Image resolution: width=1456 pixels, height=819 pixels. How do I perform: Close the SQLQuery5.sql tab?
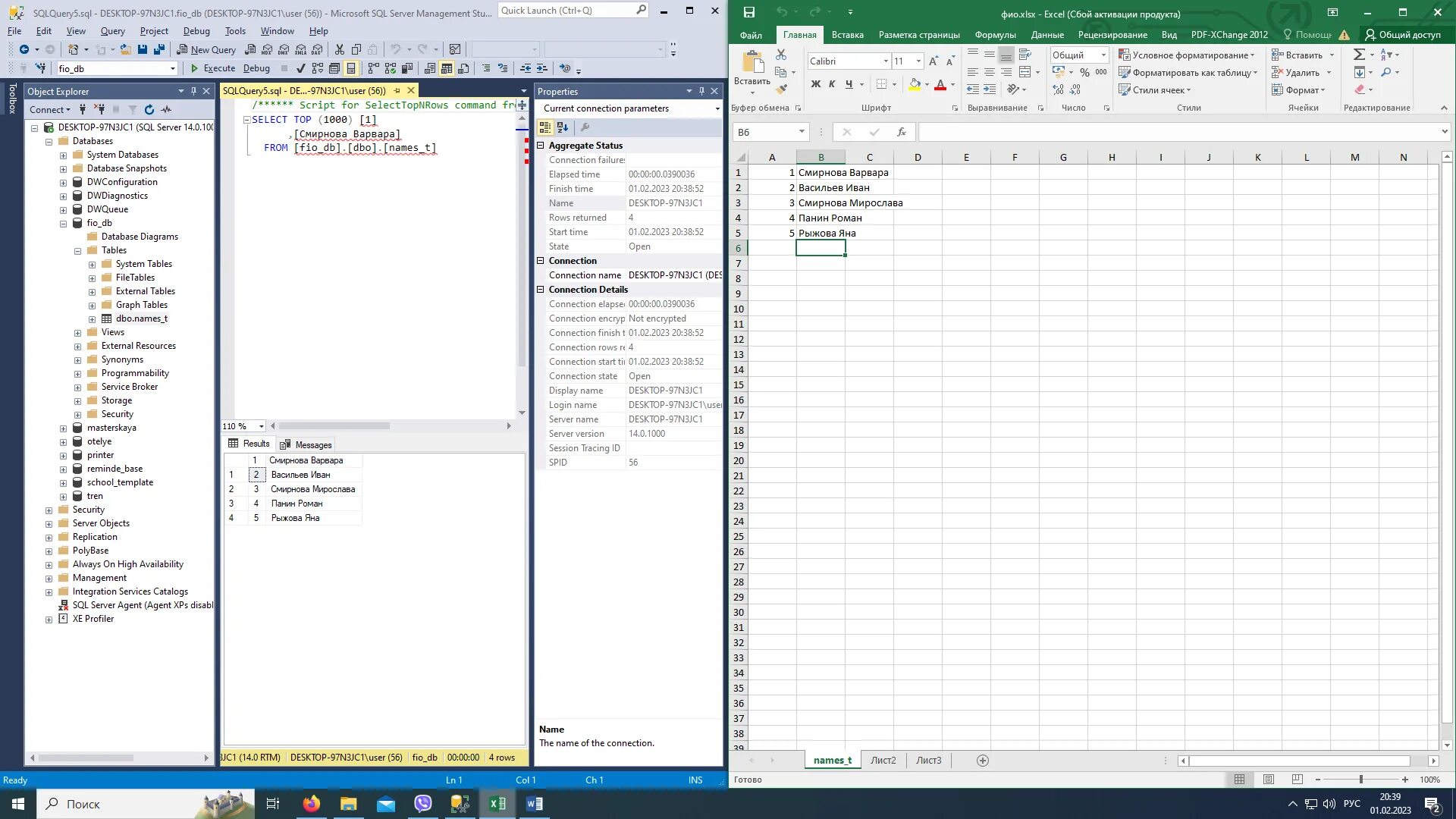(412, 90)
